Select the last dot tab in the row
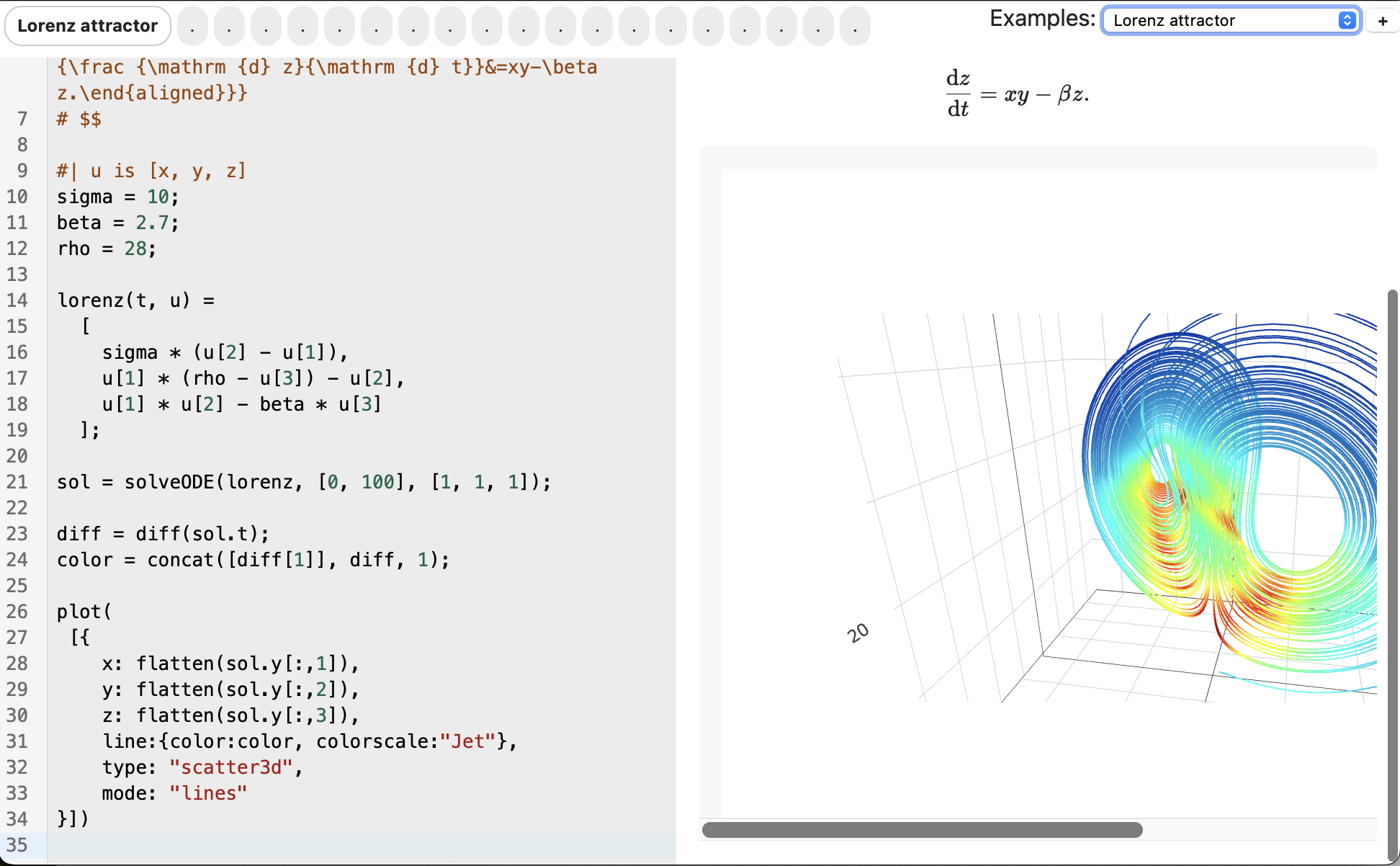The height and width of the screenshot is (866, 1400). coord(855,27)
